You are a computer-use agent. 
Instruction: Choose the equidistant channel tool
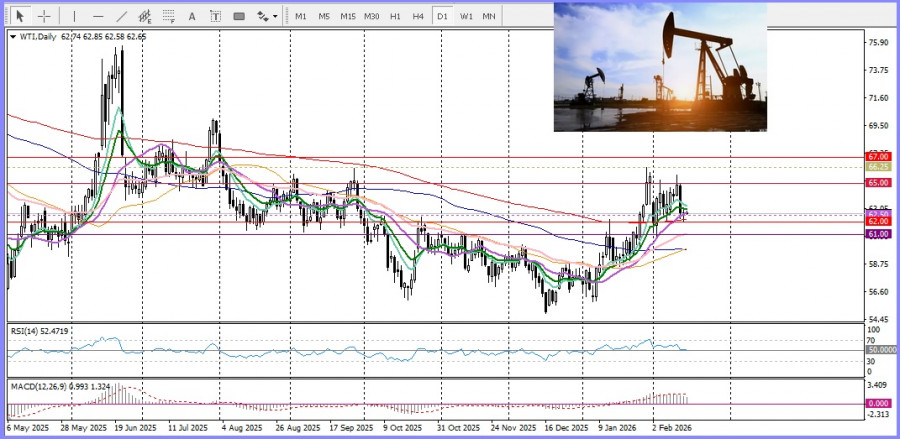[145, 16]
